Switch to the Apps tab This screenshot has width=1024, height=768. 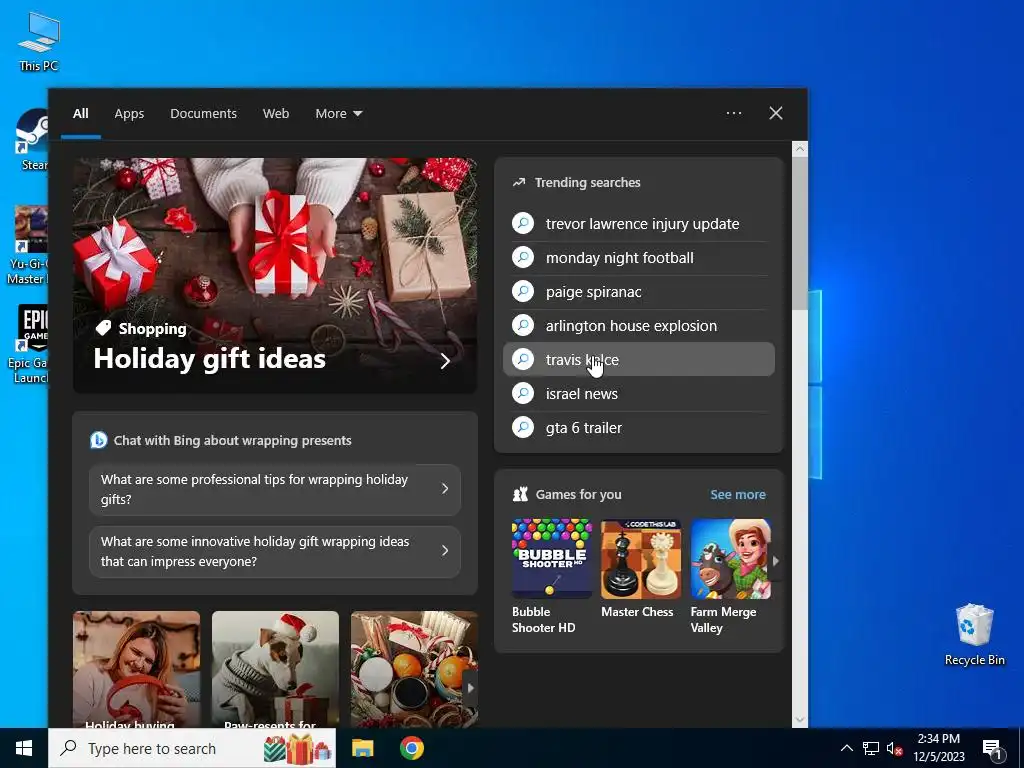pyautogui.click(x=129, y=114)
